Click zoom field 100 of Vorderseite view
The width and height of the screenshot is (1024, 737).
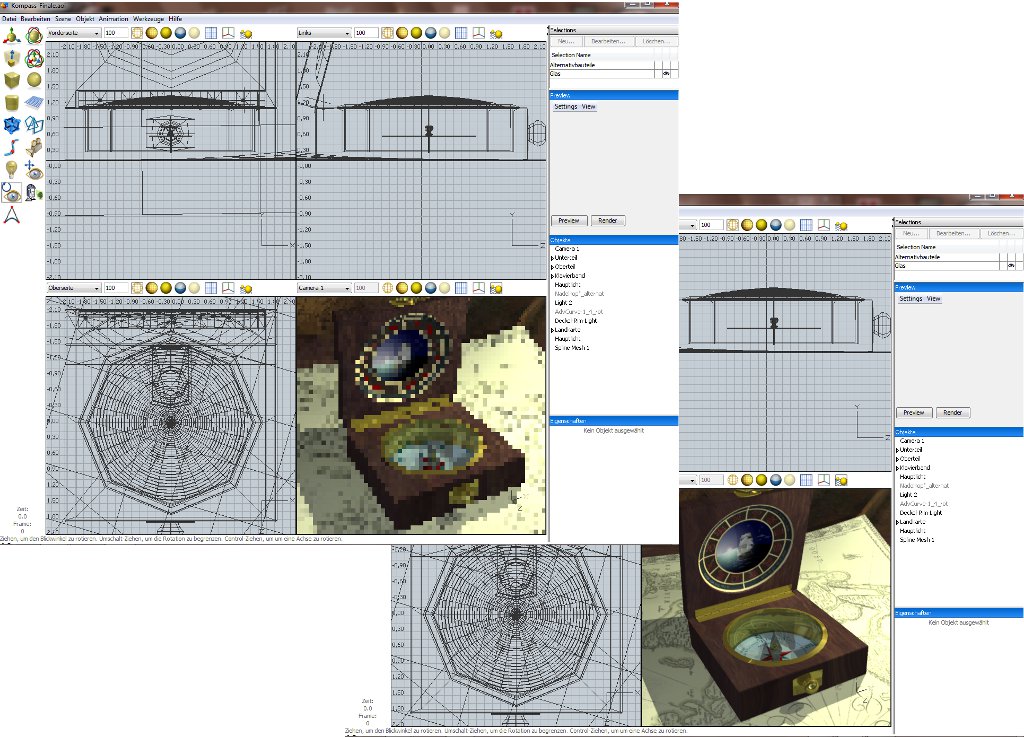point(116,33)
